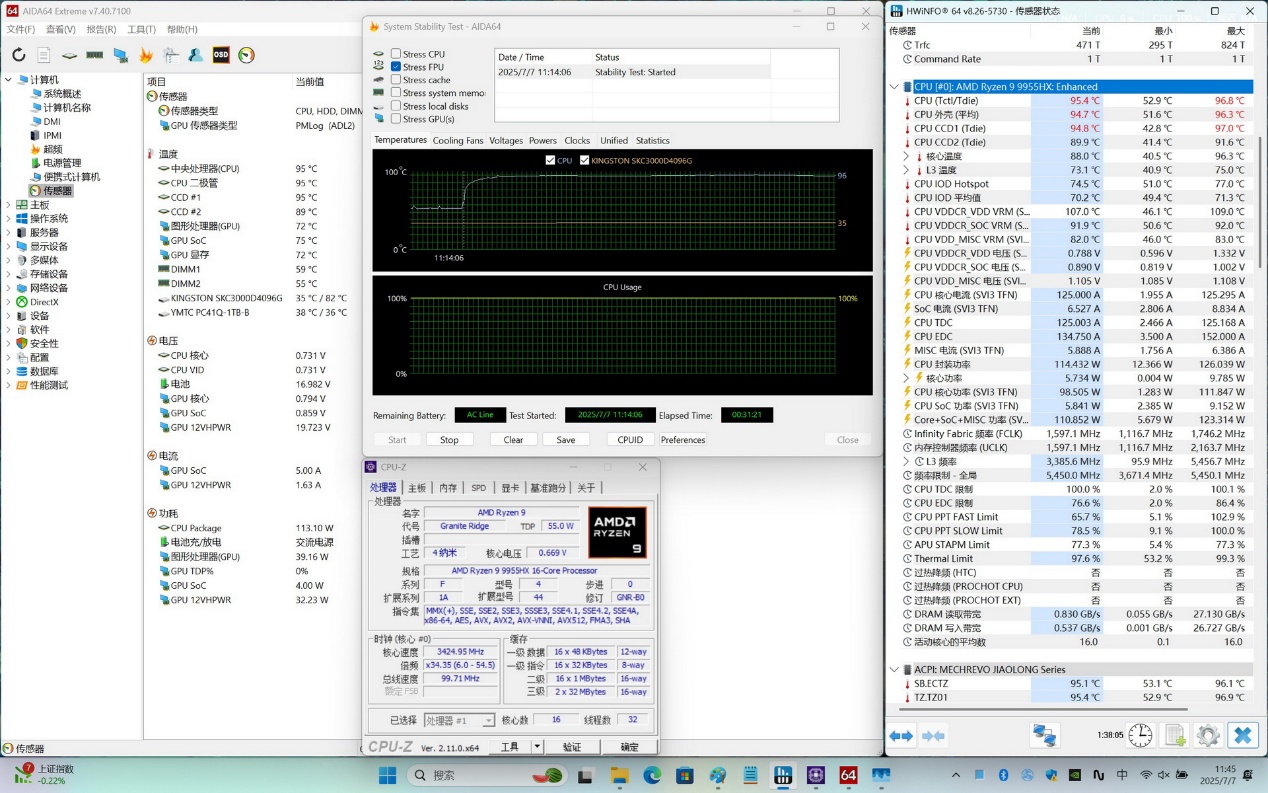
Task: Click the Windows Start button
Action: click(x=388, y=775)
